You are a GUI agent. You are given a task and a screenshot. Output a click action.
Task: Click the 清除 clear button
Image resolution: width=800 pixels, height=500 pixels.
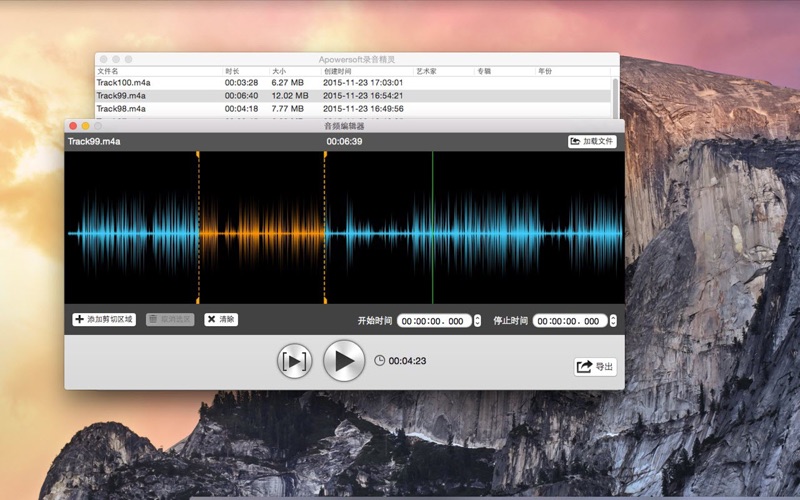click(x=221, y=320)
